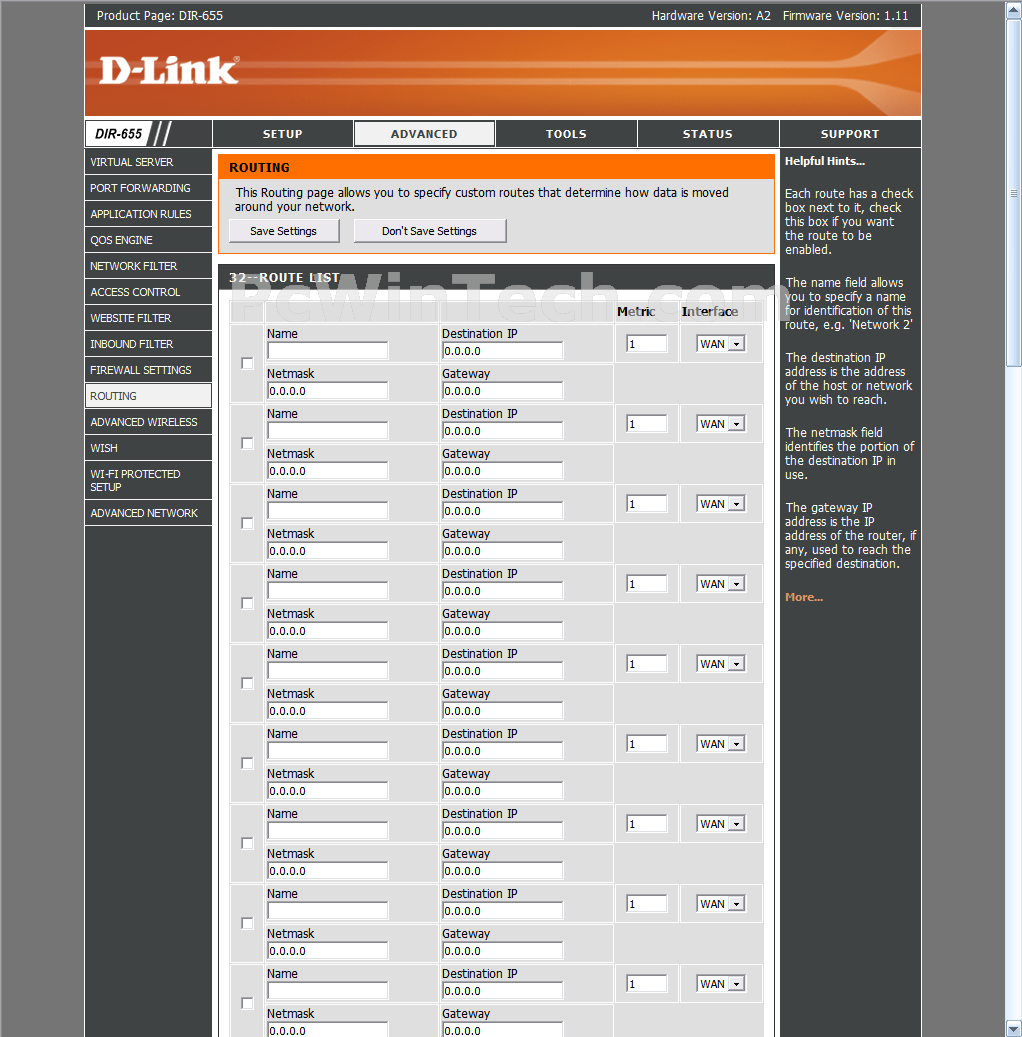Toggle the fourth route's checkbox

tap(247, 603)
